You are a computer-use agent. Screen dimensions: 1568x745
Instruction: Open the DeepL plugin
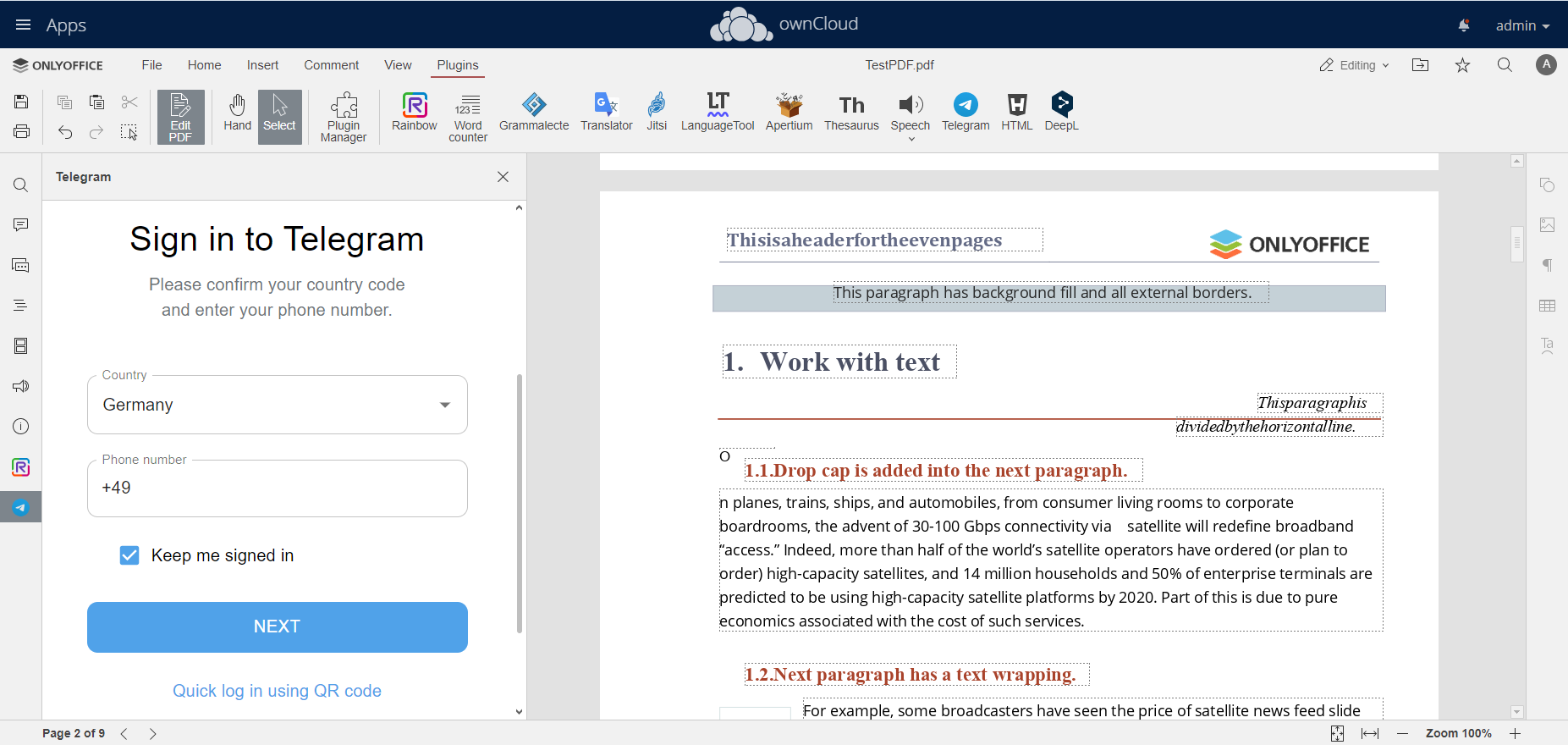1061,113
